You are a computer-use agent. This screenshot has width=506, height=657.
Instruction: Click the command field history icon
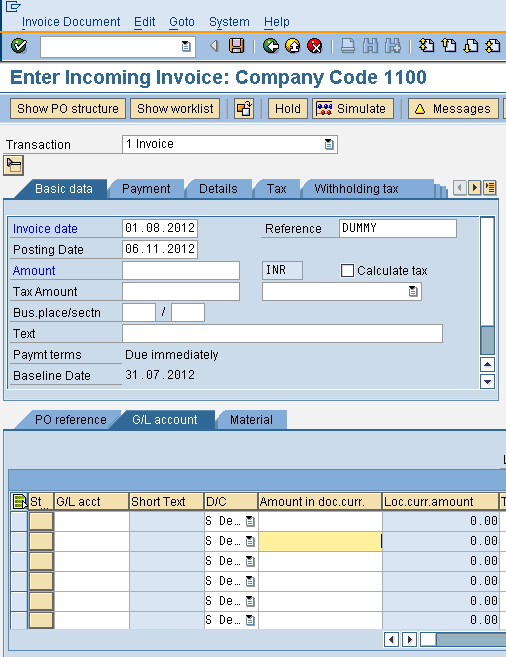pyautogui.click(x=186, y=46)
